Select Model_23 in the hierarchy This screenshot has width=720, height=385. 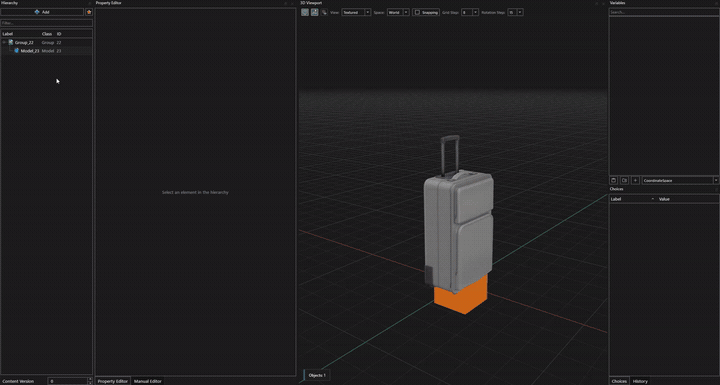(30, 51)
